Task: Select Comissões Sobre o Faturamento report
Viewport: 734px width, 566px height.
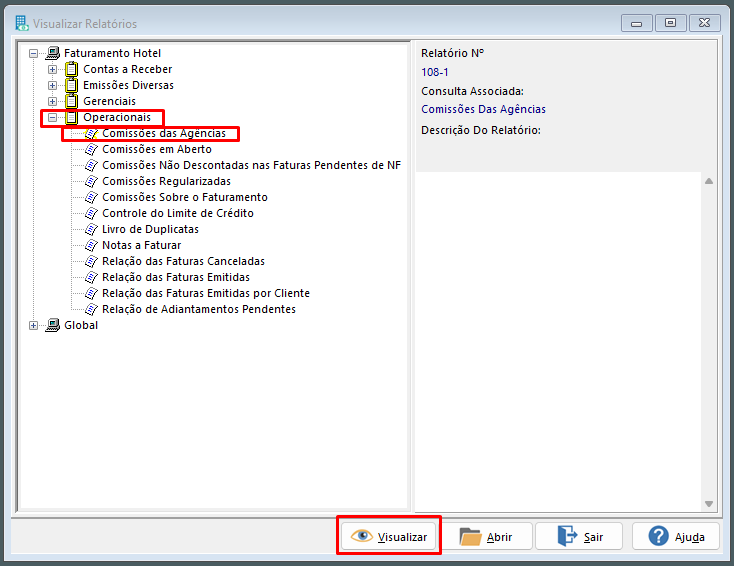Action: (x=185, y=197)
